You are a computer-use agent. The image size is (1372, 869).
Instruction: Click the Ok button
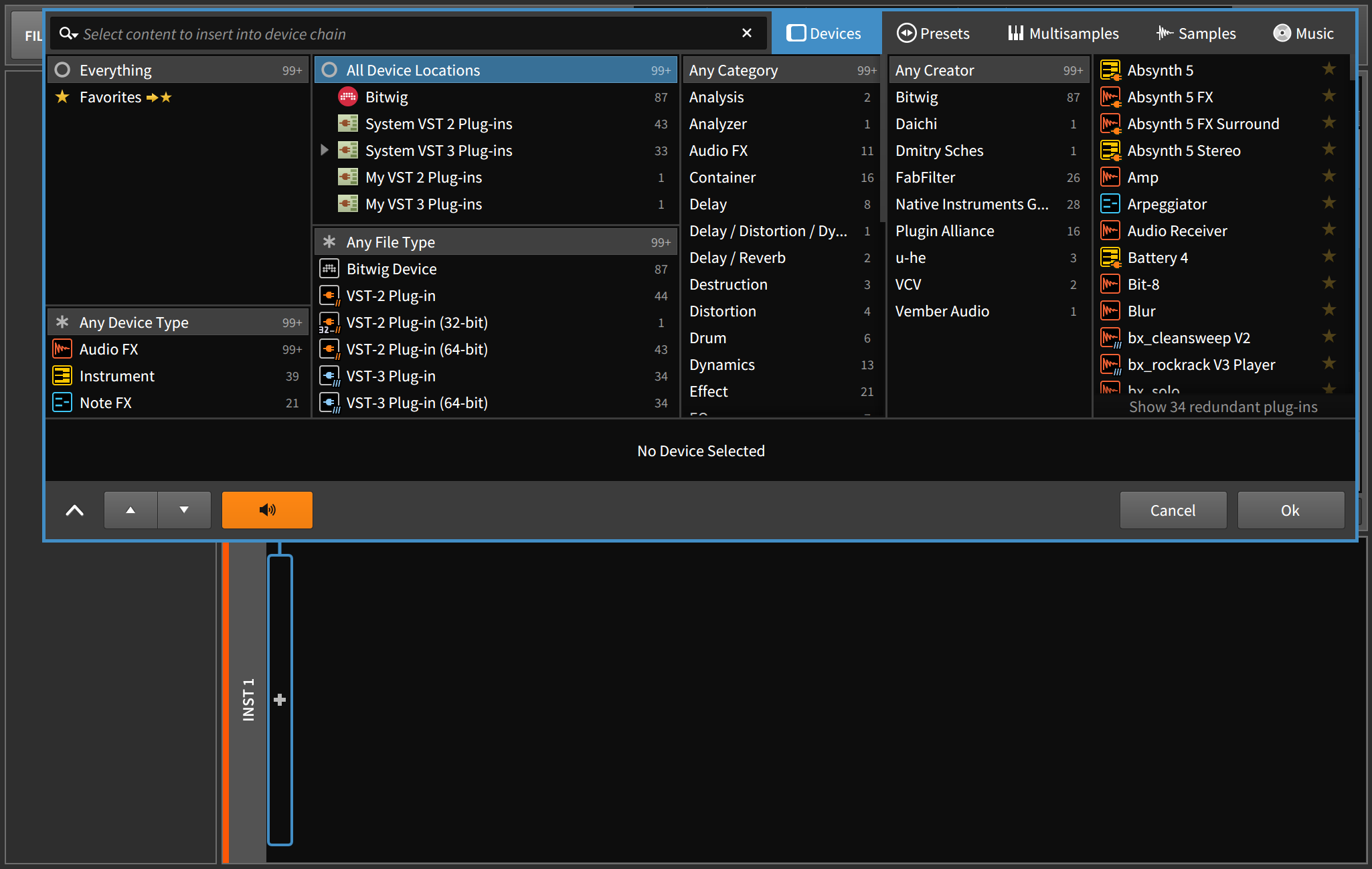click(1290, 510)
